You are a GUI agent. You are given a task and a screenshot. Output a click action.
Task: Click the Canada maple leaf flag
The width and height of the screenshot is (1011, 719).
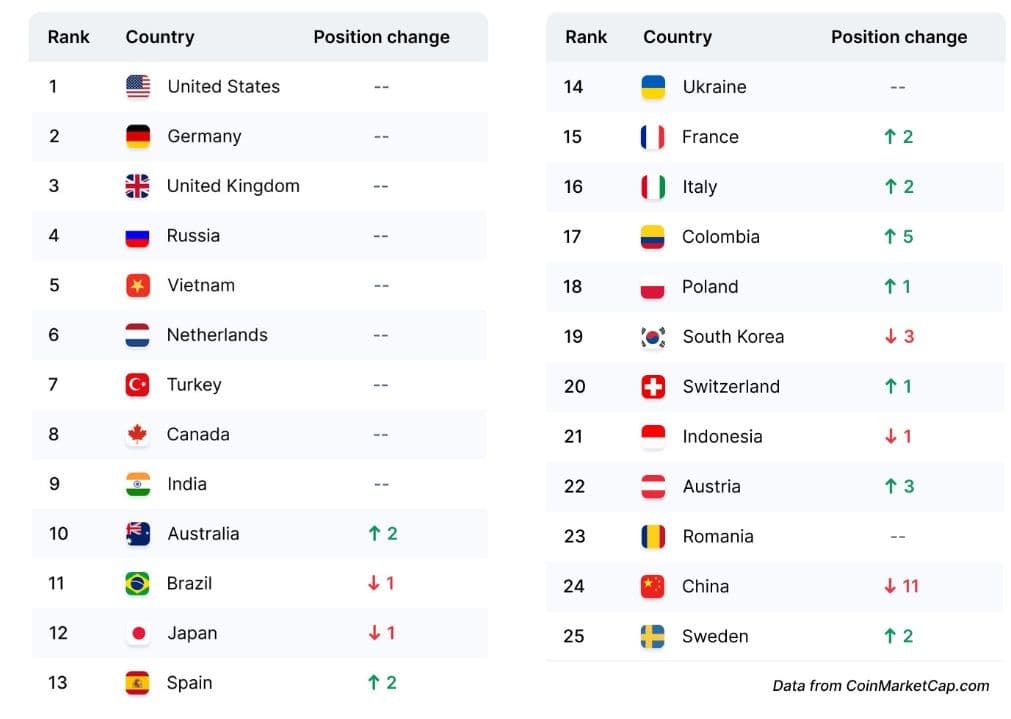click(138, 435)
